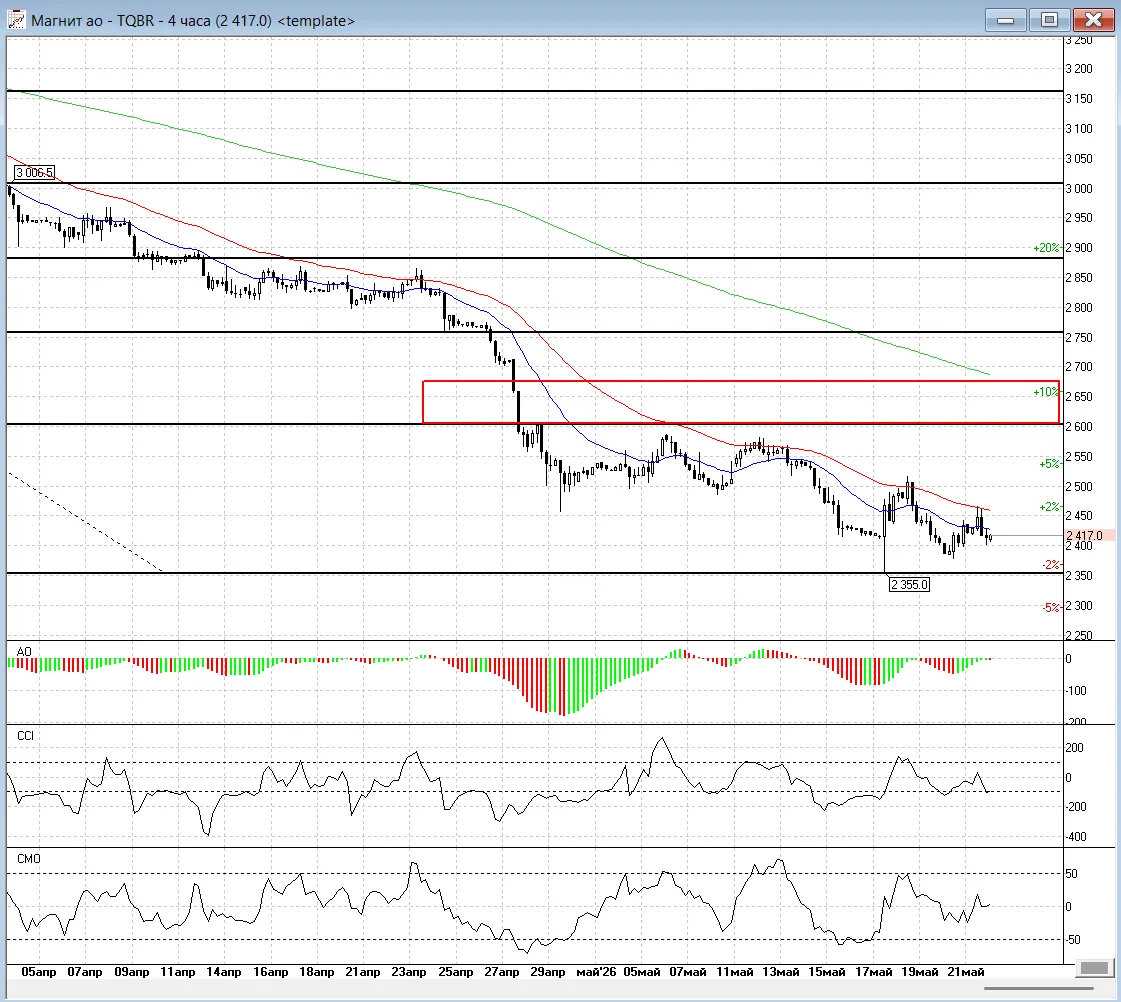This screenshot has height=1002, width=1121.
Task: Click the 29апр date on time axis
Action: pos(548,972)
